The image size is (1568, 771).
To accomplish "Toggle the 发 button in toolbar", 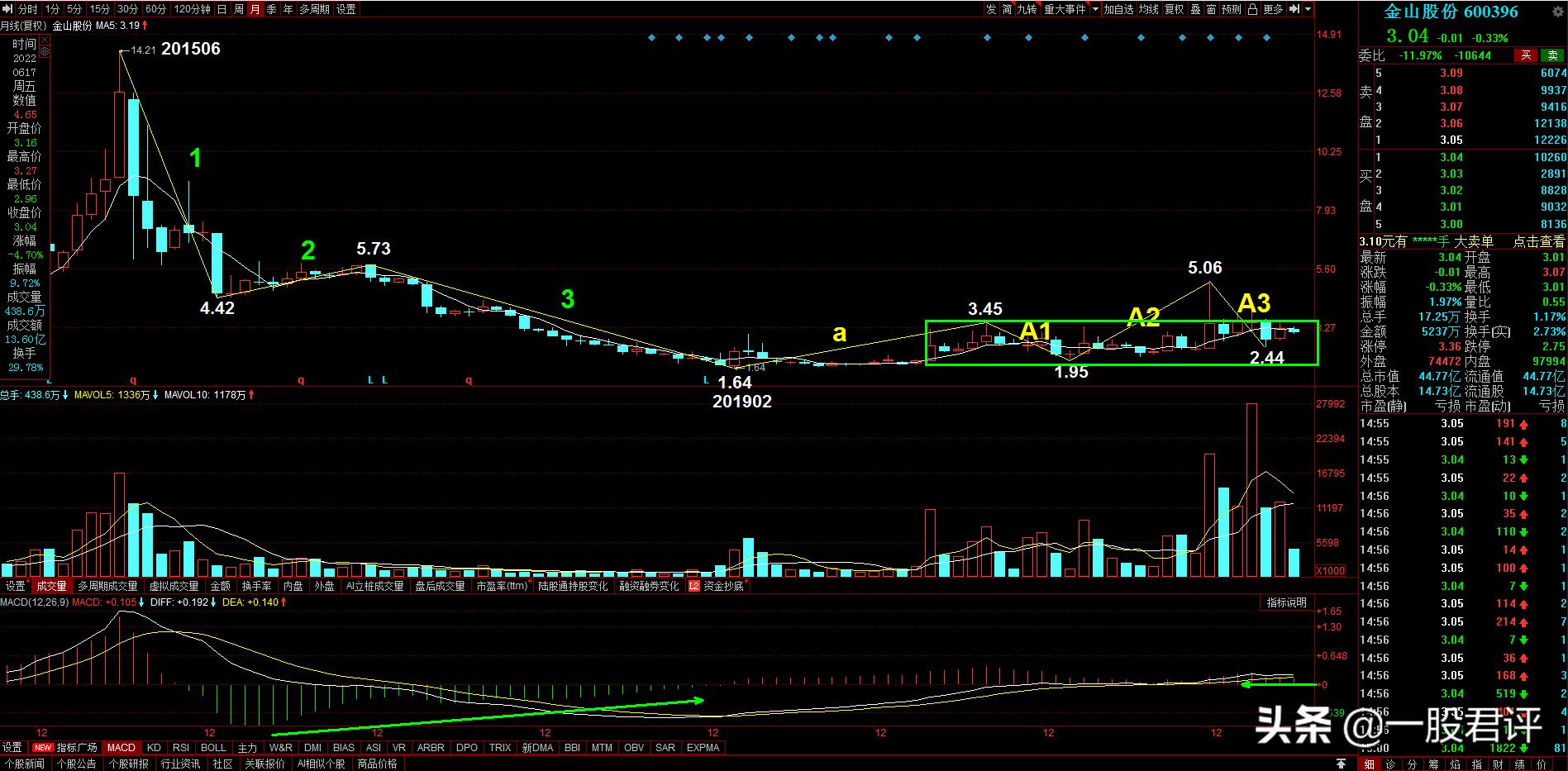I will tap(991, 9).
